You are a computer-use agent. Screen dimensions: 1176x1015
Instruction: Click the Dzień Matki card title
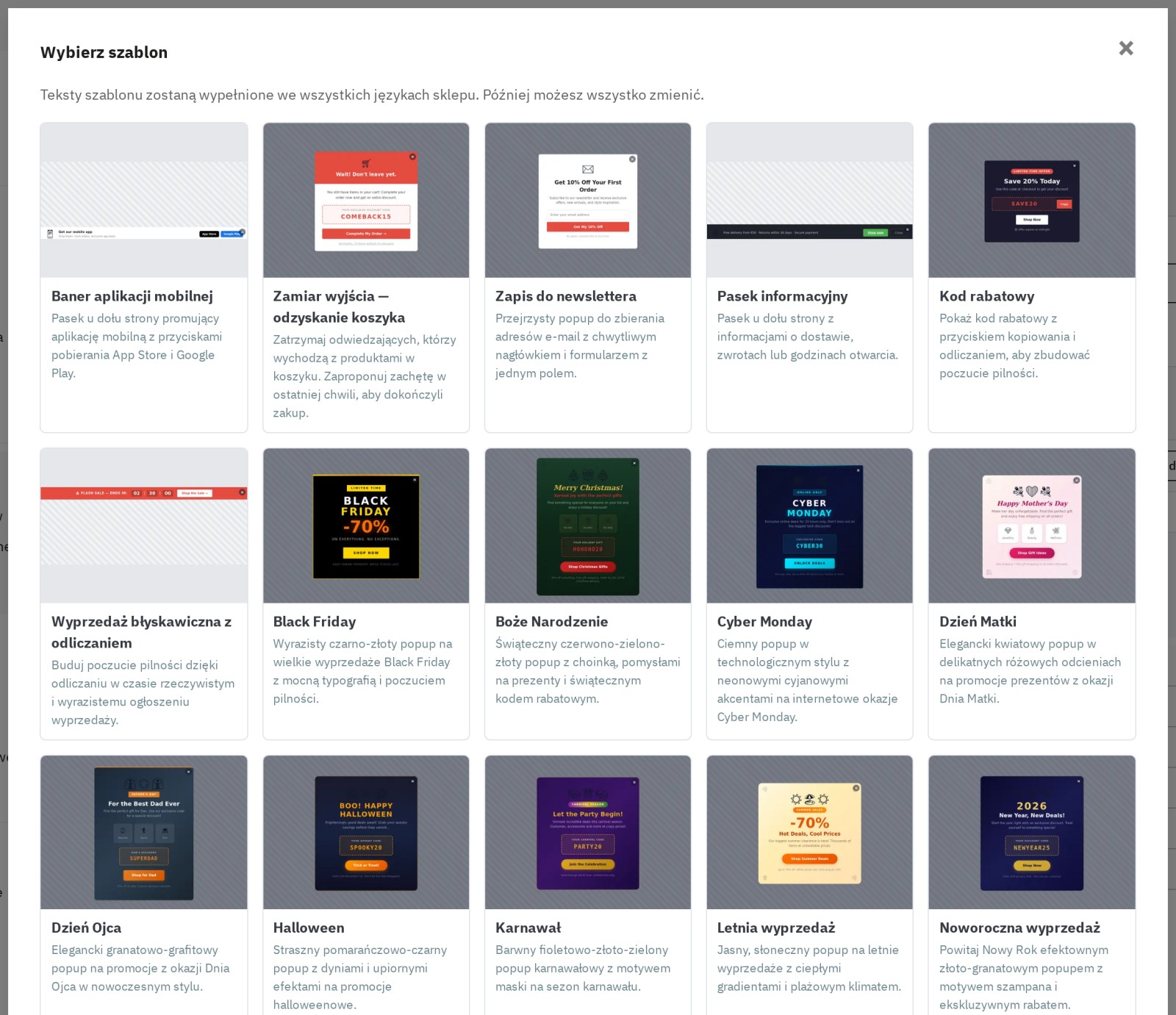click(978, 622)
